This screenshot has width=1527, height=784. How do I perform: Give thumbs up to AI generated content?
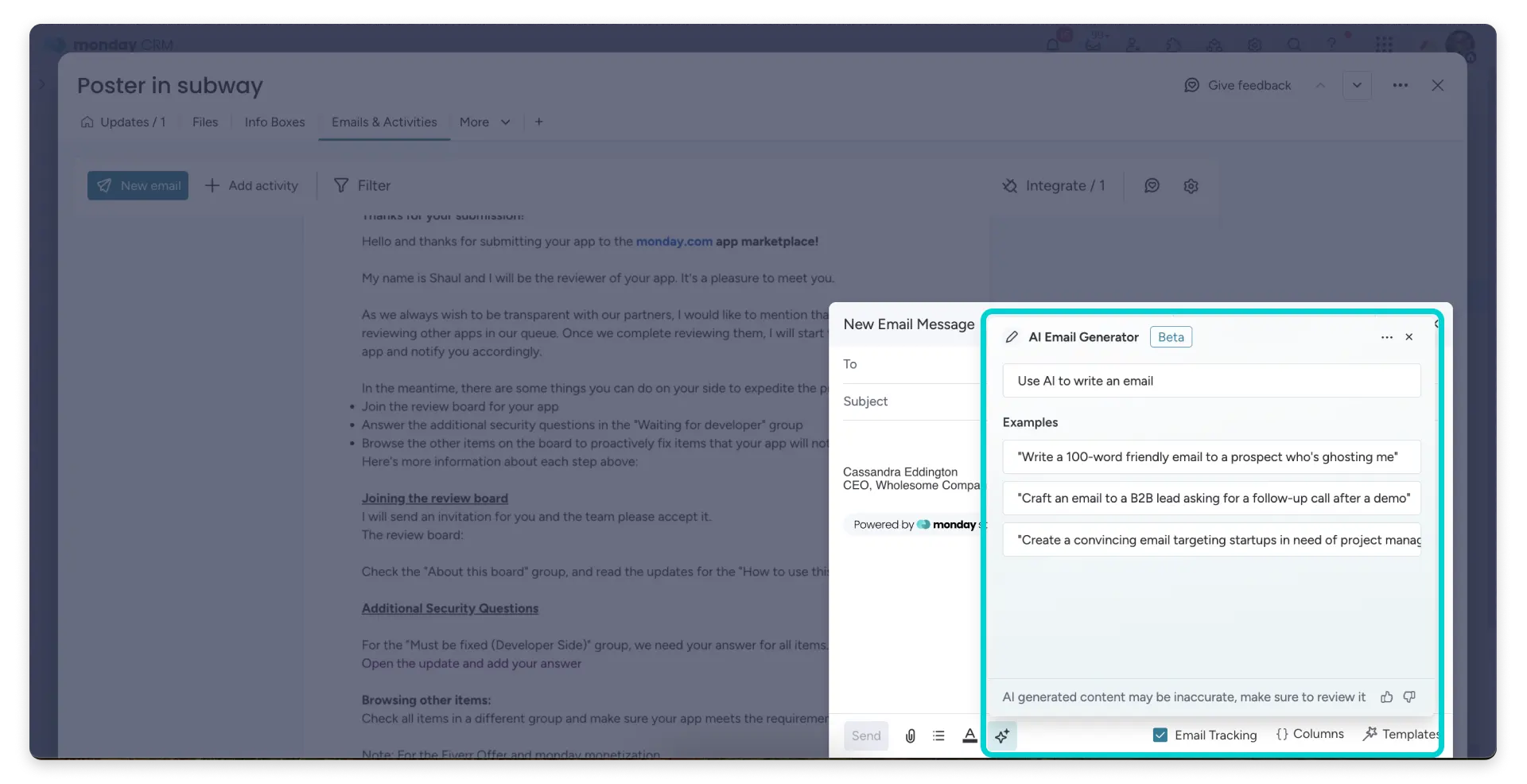click(1386, 697)
